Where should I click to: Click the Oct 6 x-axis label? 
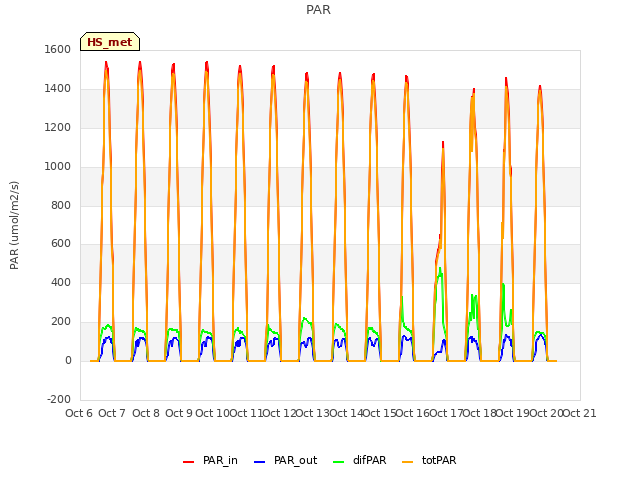pos(79,413)
